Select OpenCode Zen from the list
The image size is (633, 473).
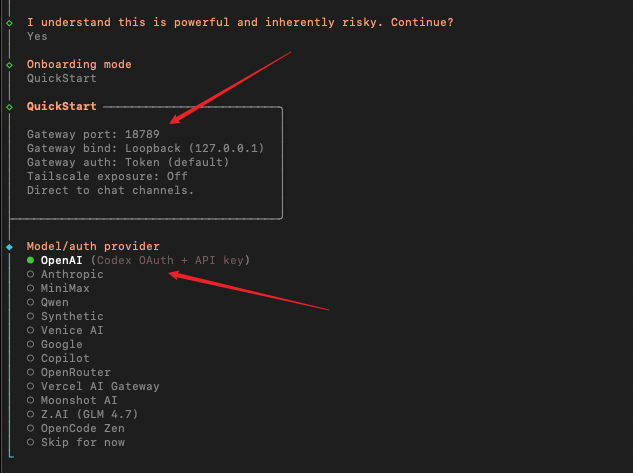point(75,428)
